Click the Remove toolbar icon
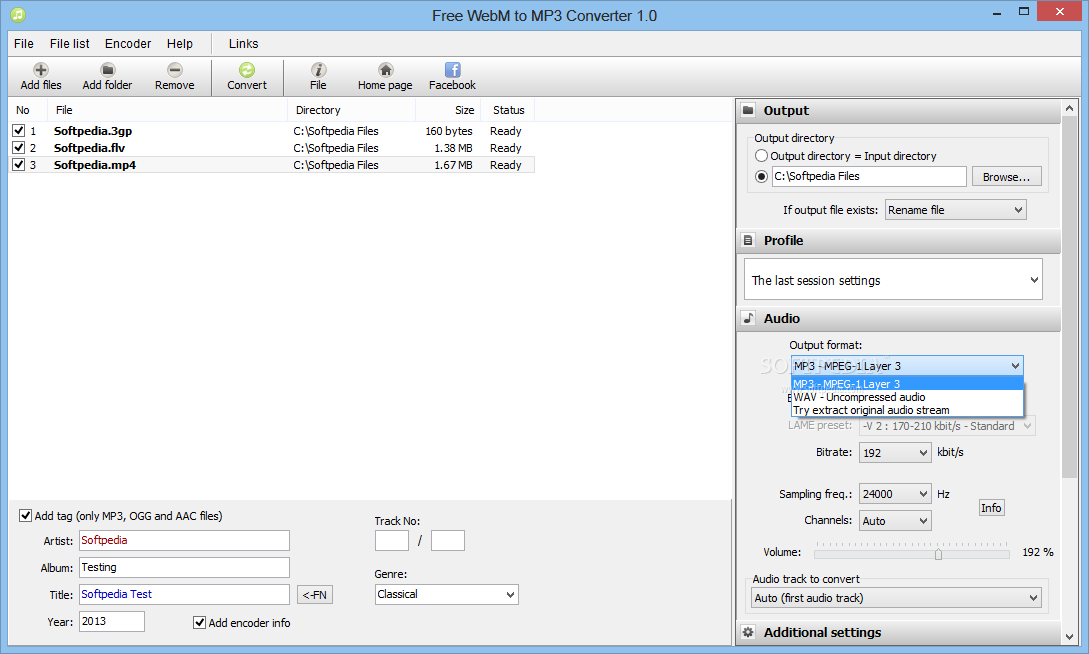Screen dimensions: 1089x654 174,69
